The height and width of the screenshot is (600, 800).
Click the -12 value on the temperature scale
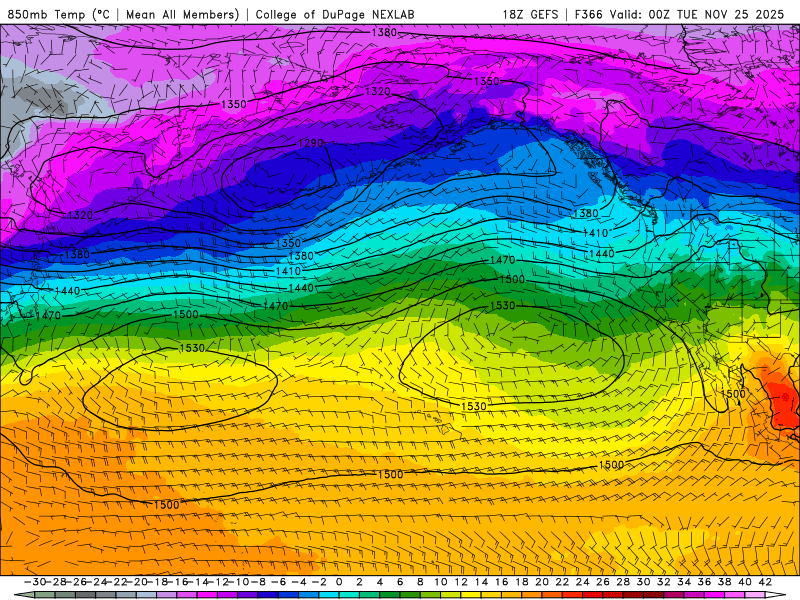point(219,582)
